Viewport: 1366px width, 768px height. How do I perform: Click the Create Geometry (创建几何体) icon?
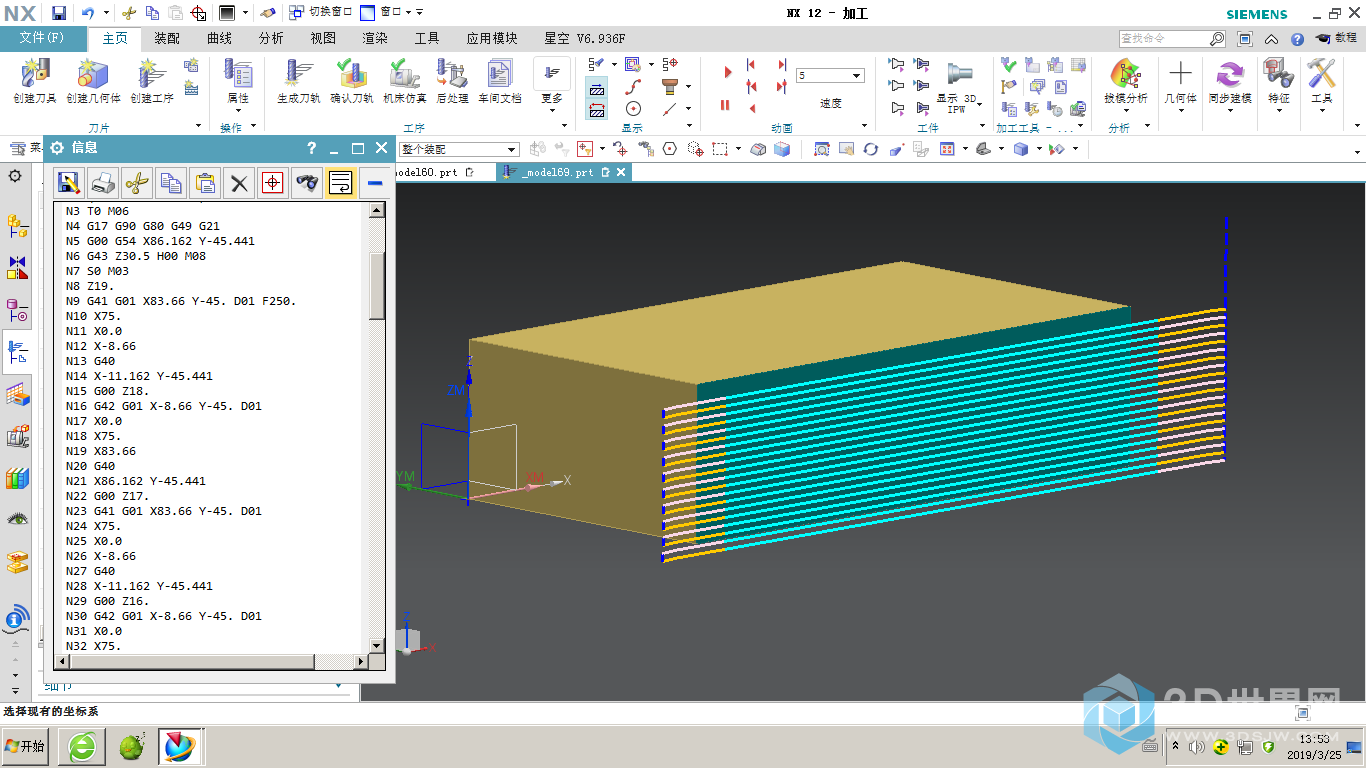92,74
